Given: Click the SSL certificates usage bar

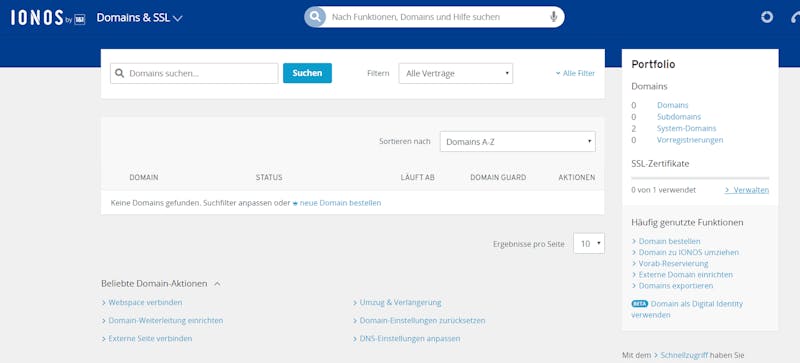Looking at the screenshot, I should point(700,178).
